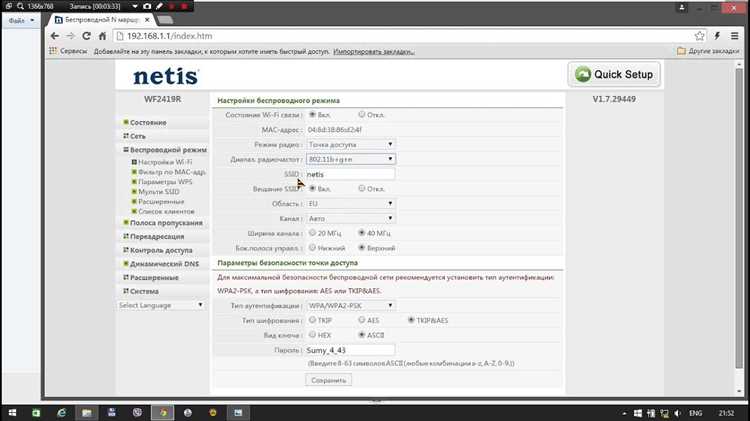Open Настройки Wi-Fi submenu item

point(165,162)
